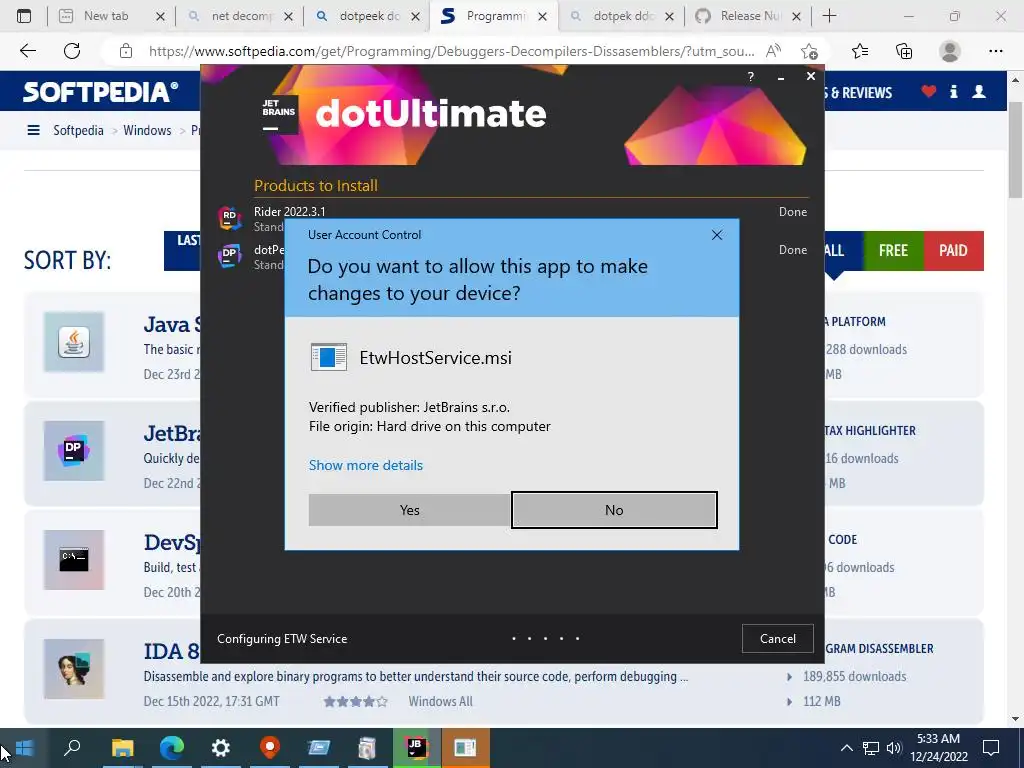Filter list by PAID
This screenshot has width=1024, height=768.
(x=953, y=251)
